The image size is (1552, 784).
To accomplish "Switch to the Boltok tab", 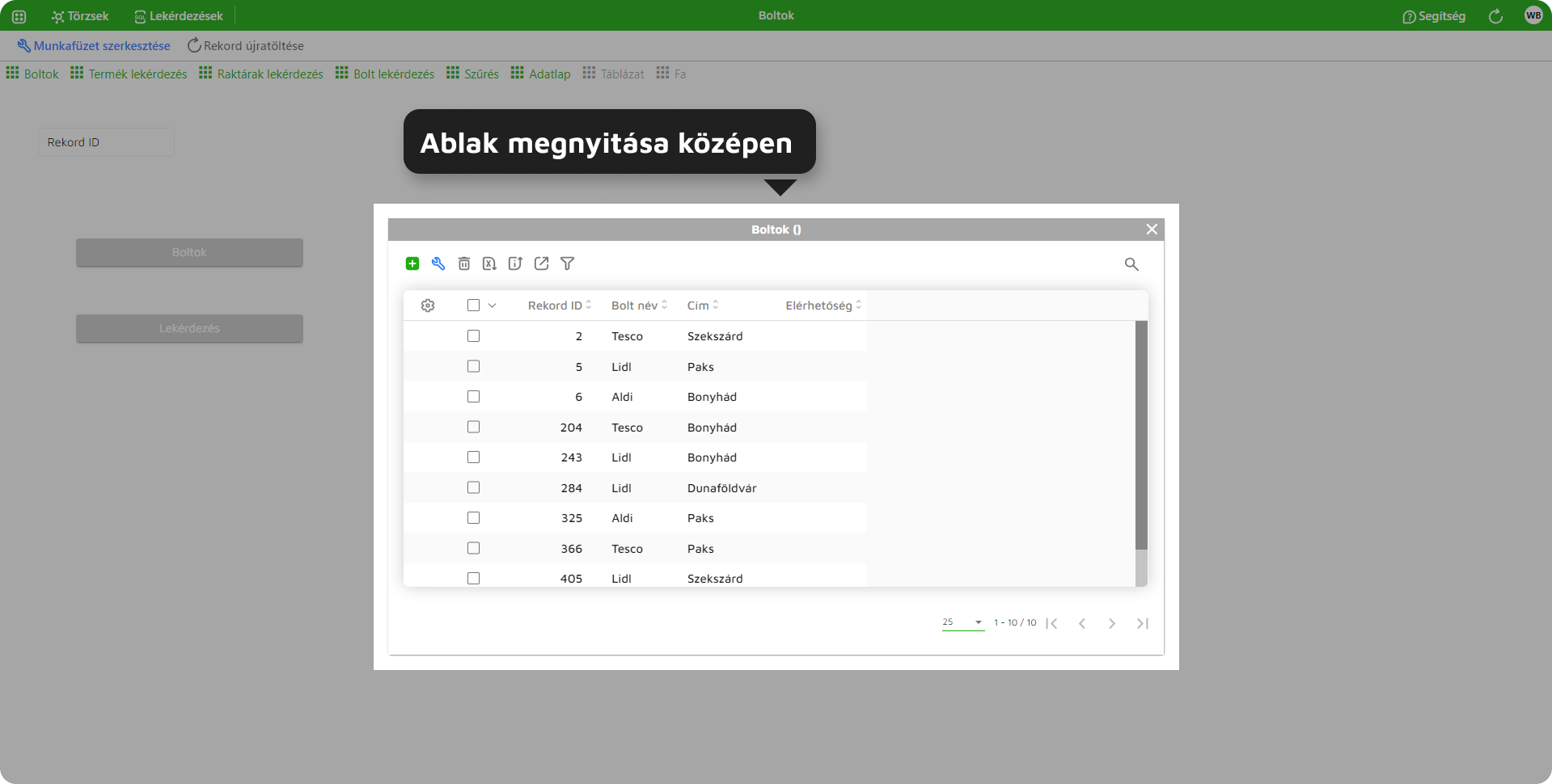I will tap(32, 74).
